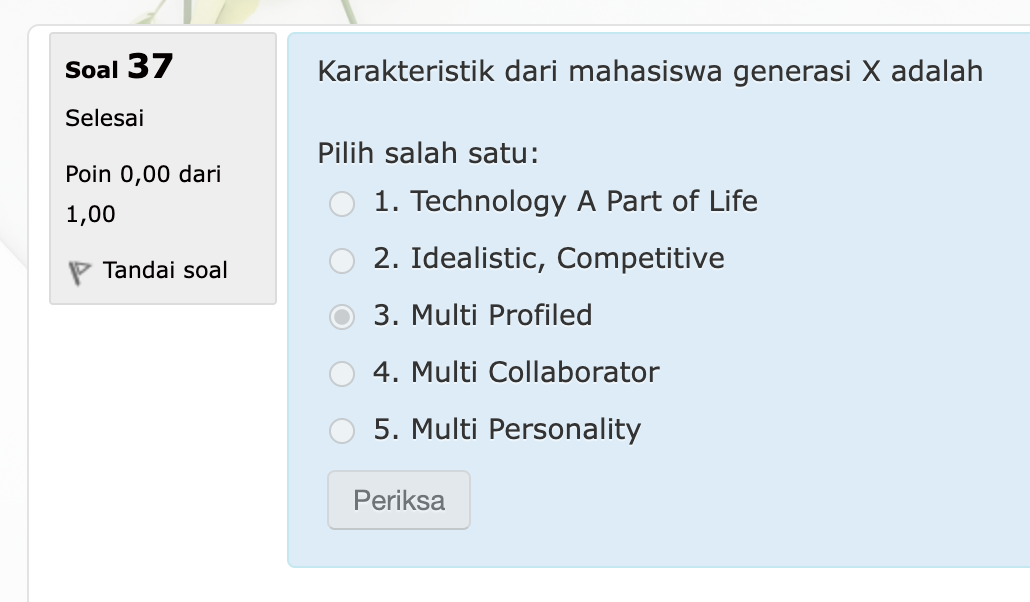1030x602 pixels.
Task: Click the answer label 1. Technology A Part of Life
Action: click(566, 201)
